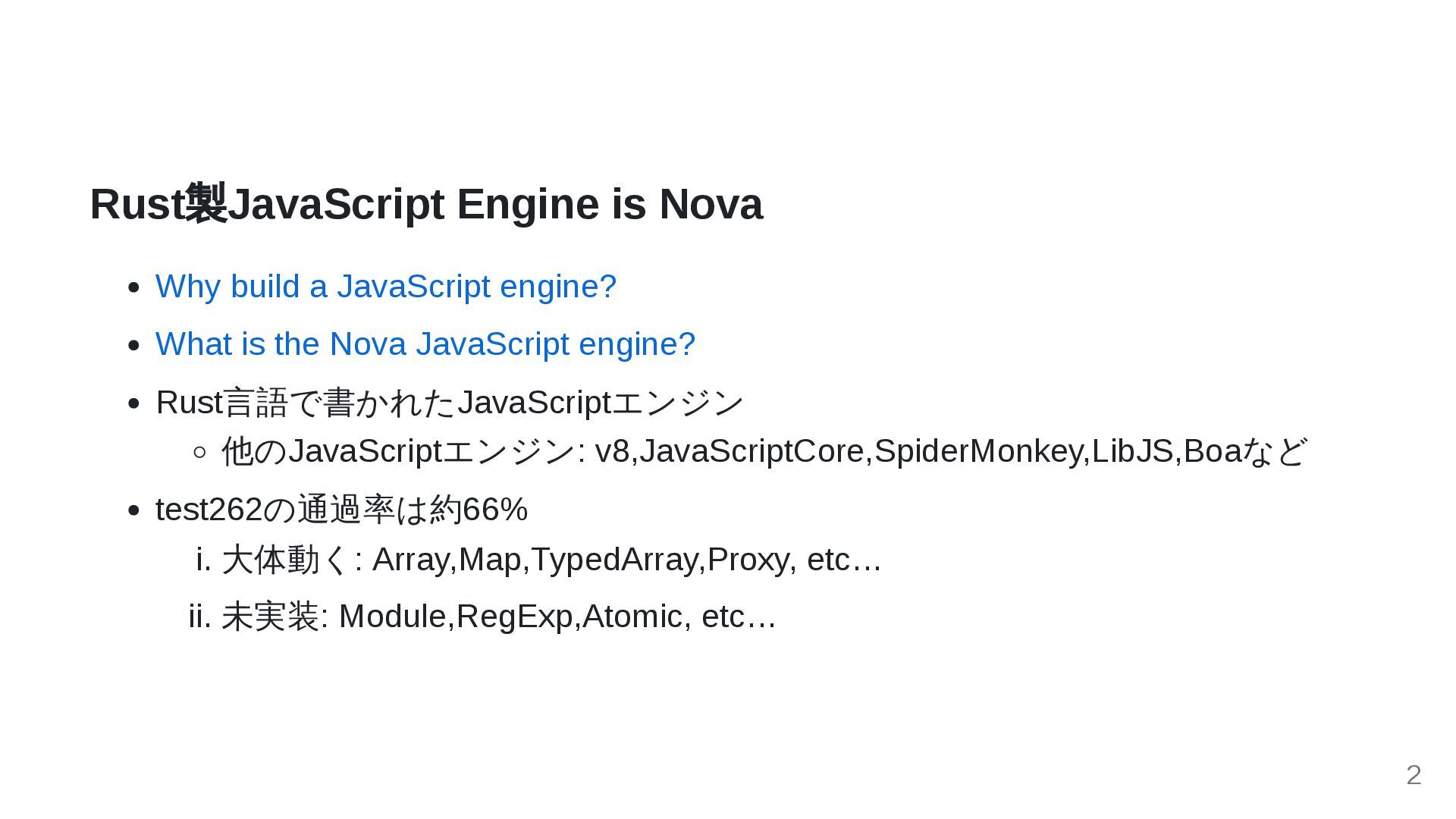Click the bullet text "Rust言語で書かれたJavaScriptエンジン"

coord(449,403)
